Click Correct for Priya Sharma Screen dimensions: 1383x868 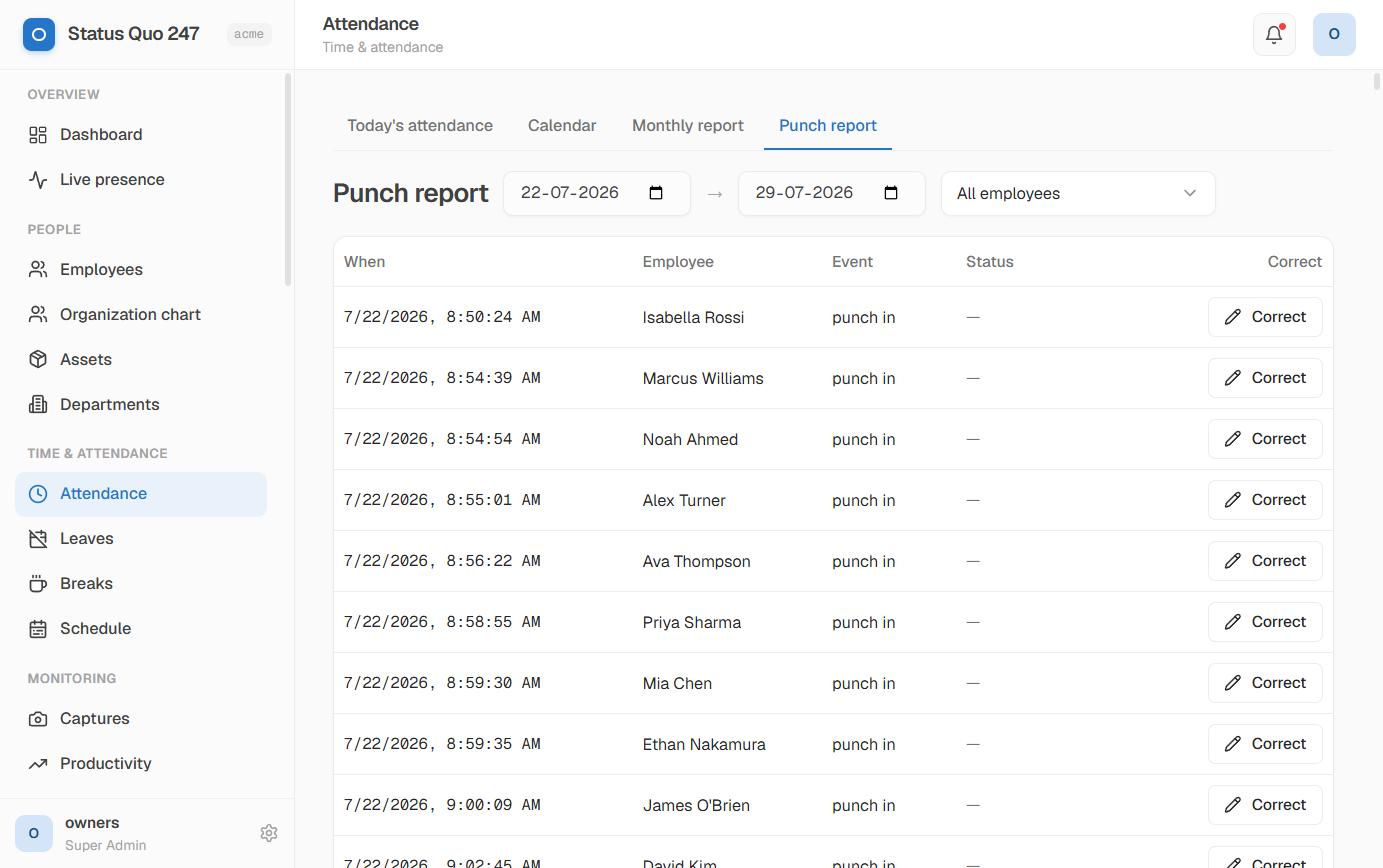[1265, 622]
